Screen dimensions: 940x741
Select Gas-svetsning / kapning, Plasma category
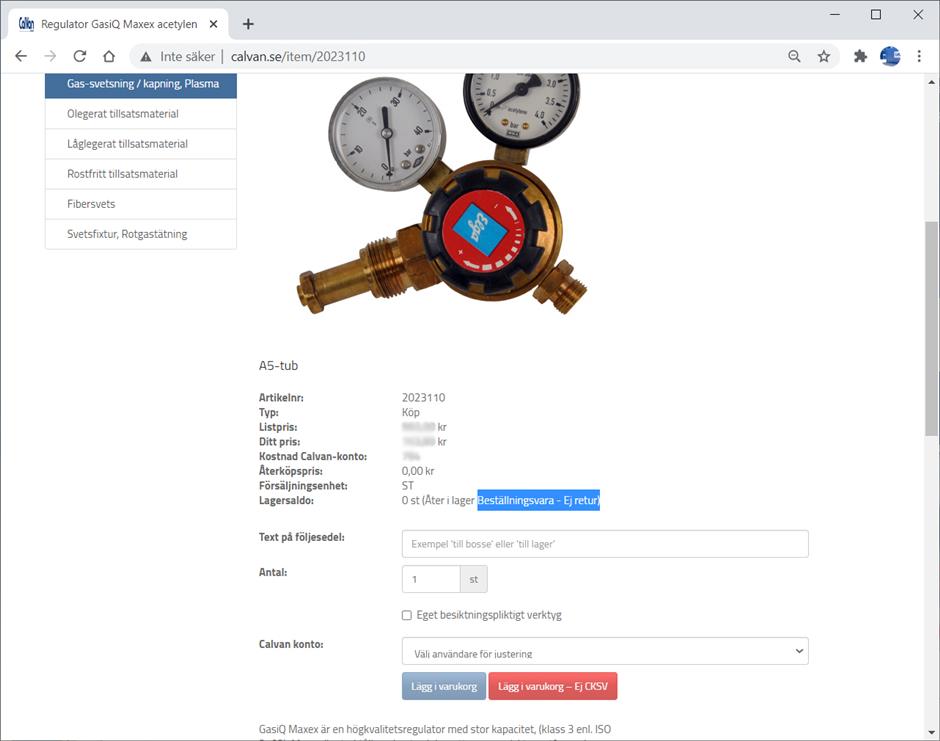141,84
